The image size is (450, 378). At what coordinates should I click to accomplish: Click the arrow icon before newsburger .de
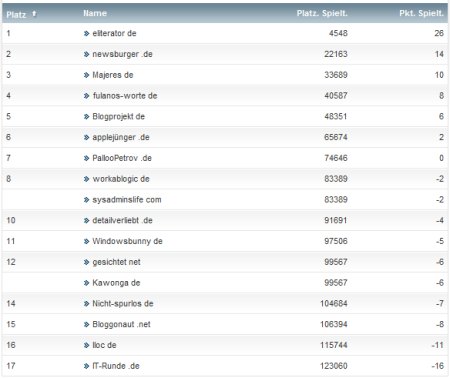click(87, 54)
